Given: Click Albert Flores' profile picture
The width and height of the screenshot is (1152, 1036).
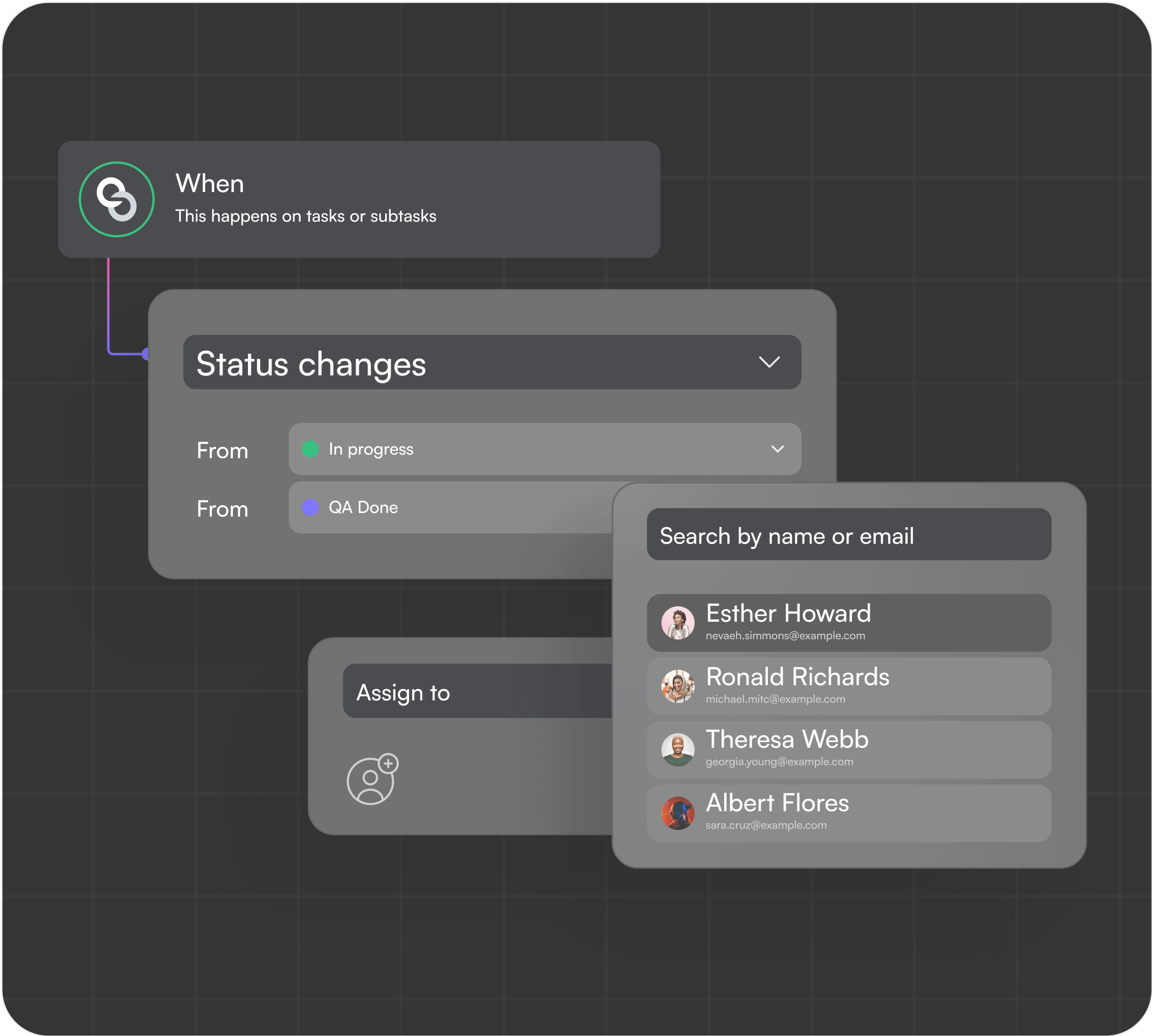Looking at the screenshot, I should pyautogui.click(x=677, y=813).
